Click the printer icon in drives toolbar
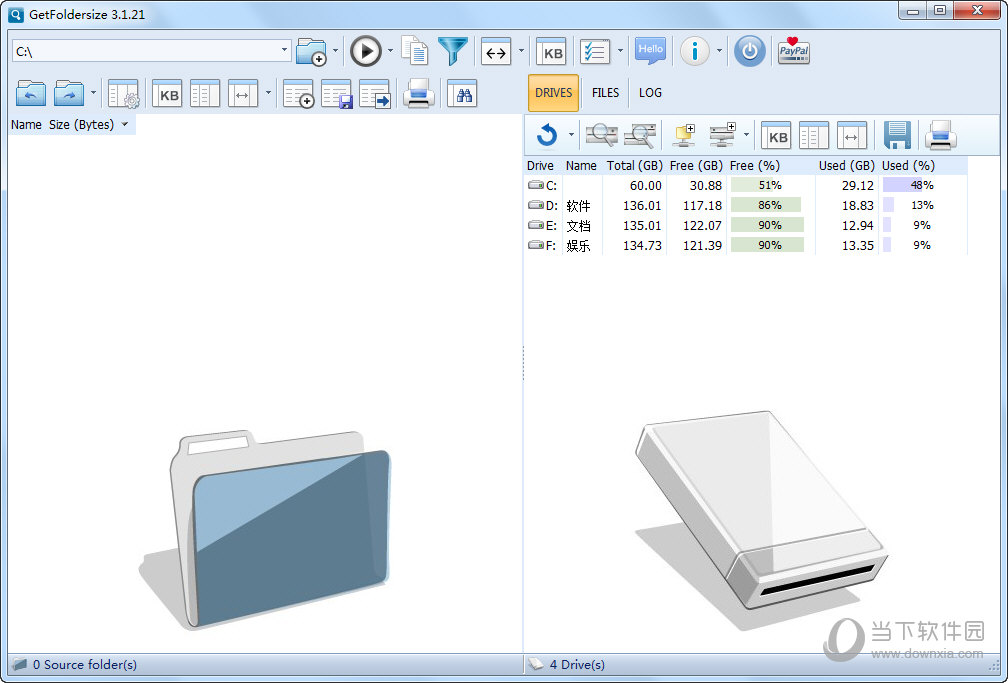The width and height of the screenshot is (1008, 683). tap(940, 135)
